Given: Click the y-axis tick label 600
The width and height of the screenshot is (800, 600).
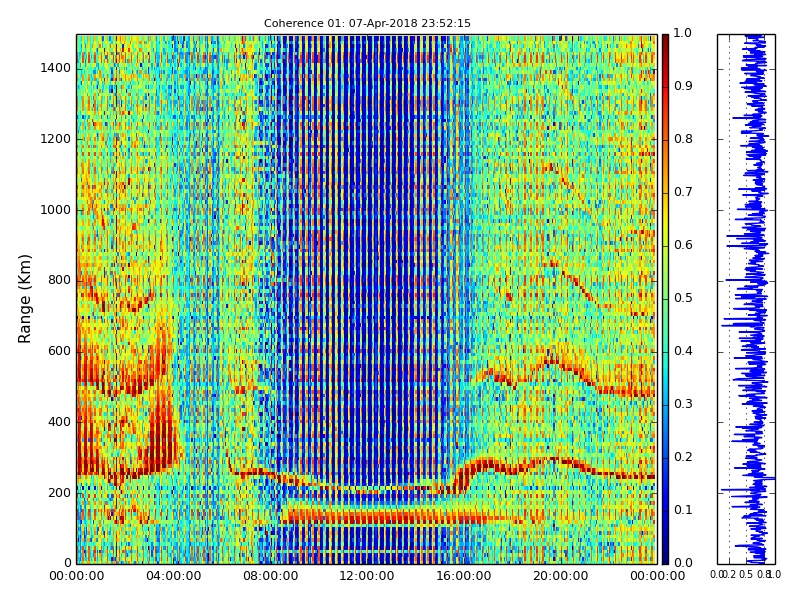Looking at the screenshot, I should (60, 352).
